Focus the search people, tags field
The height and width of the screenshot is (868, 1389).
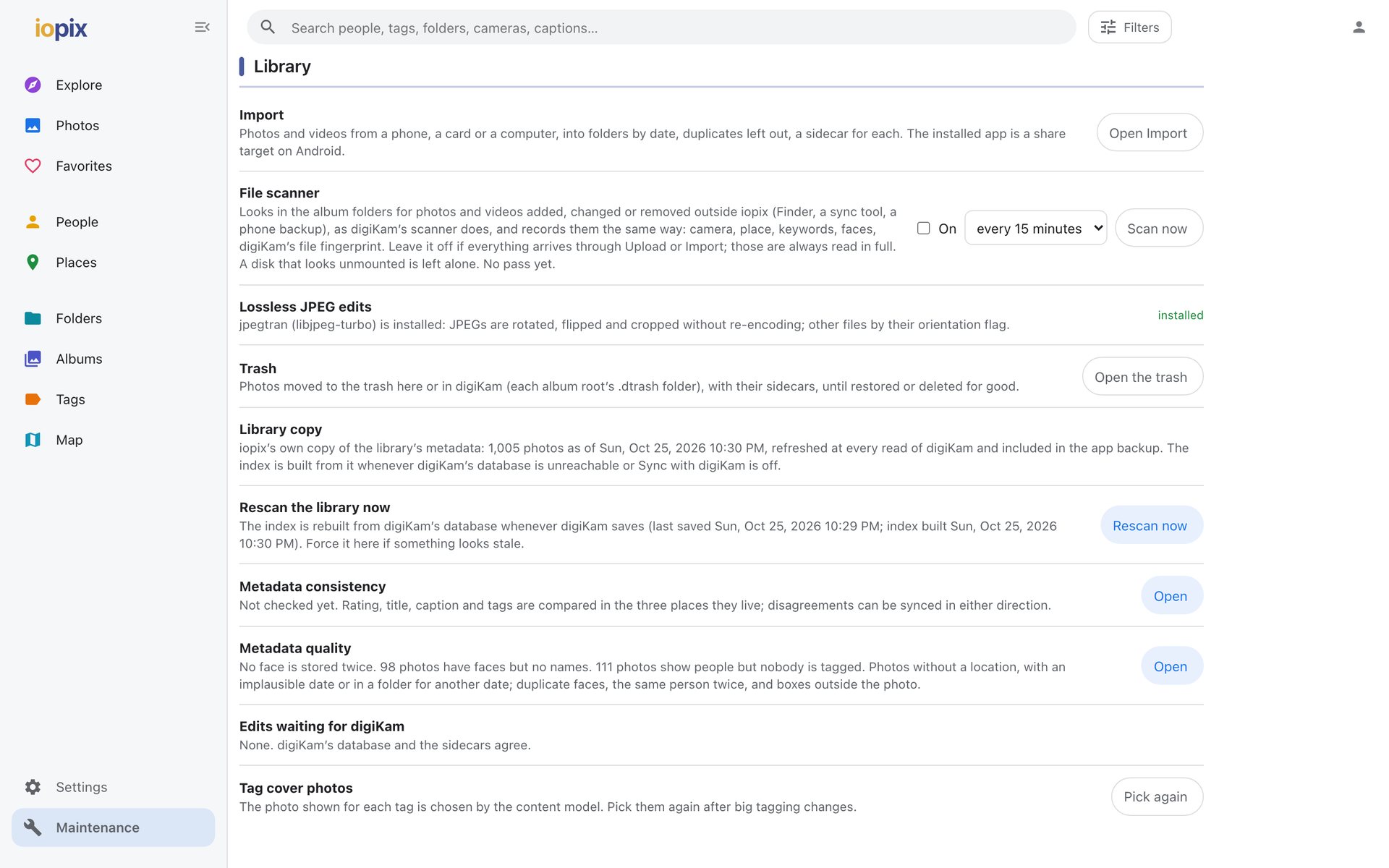point(661,27)
